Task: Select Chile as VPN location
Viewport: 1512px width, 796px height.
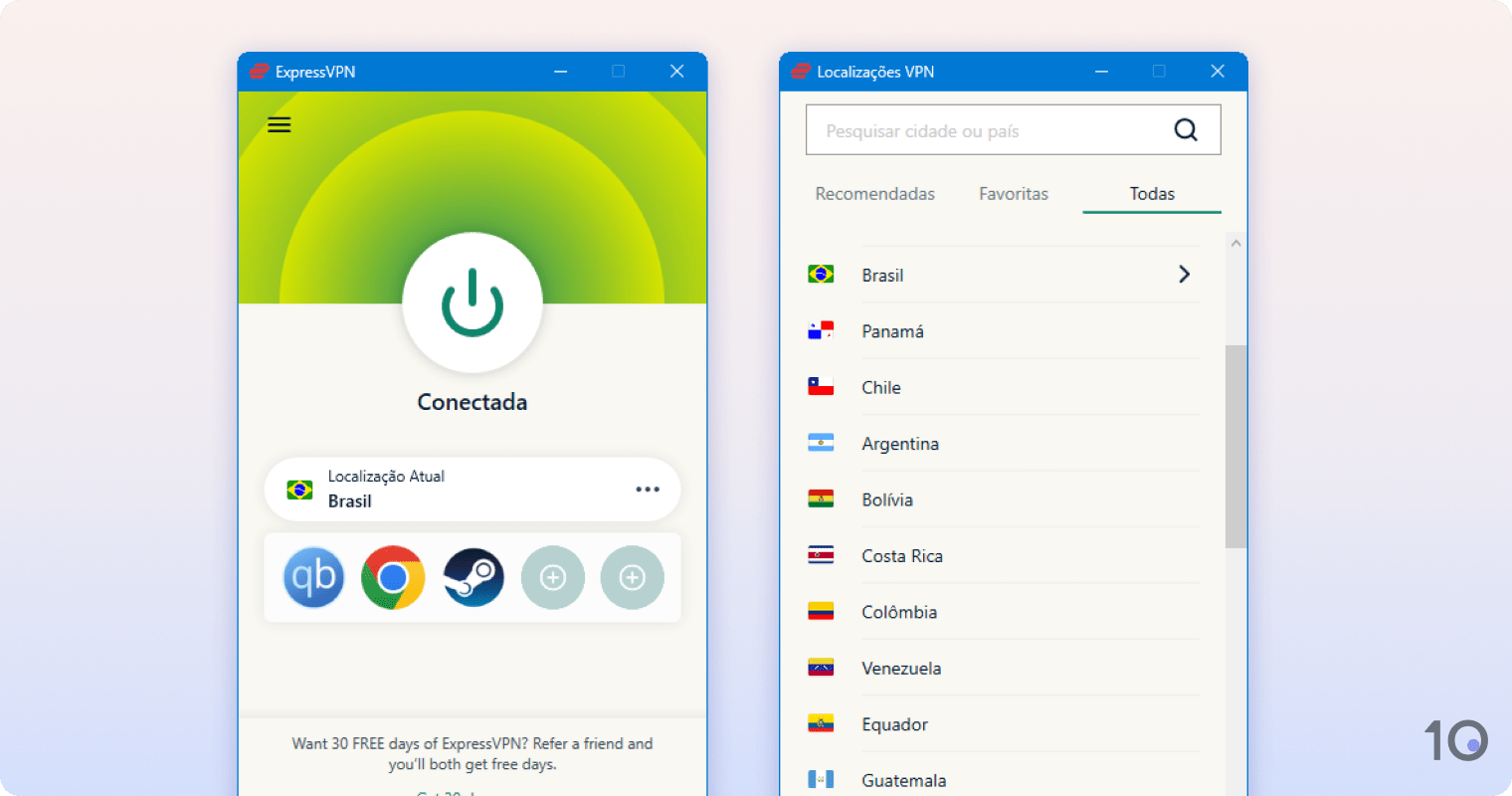Action: 881,387
